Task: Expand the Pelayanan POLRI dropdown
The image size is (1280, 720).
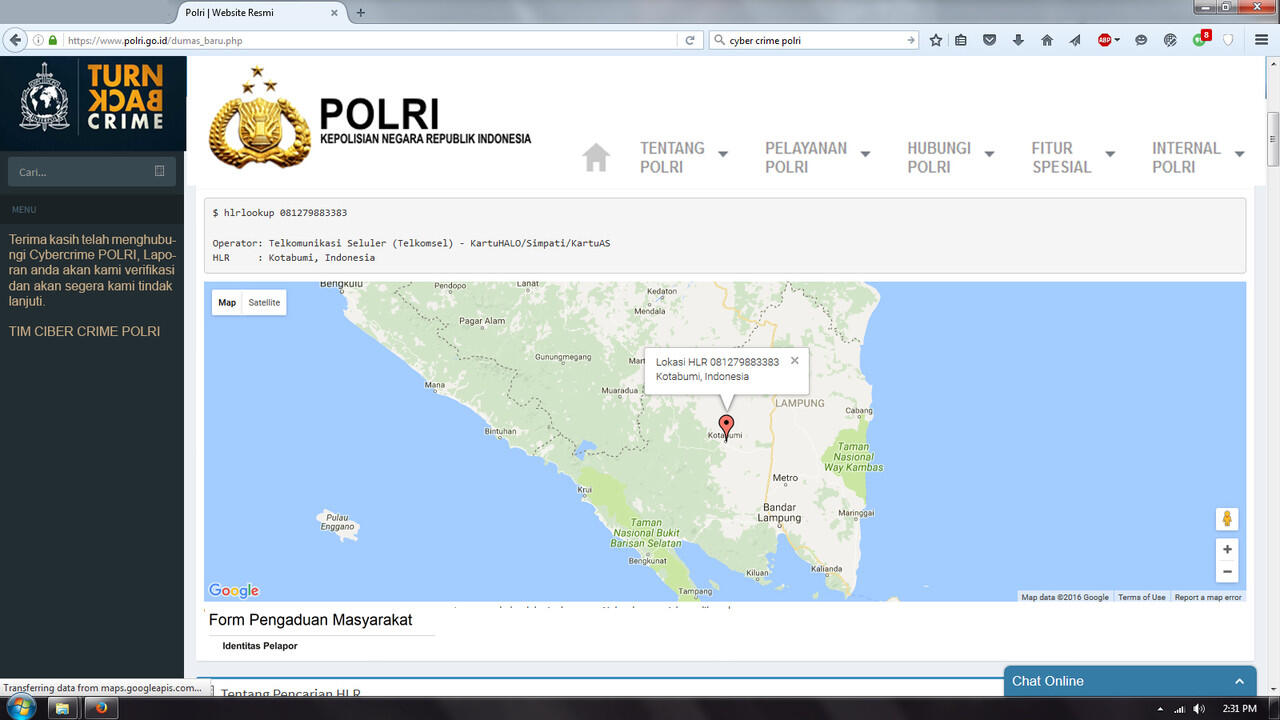Action: coord(817,157)
